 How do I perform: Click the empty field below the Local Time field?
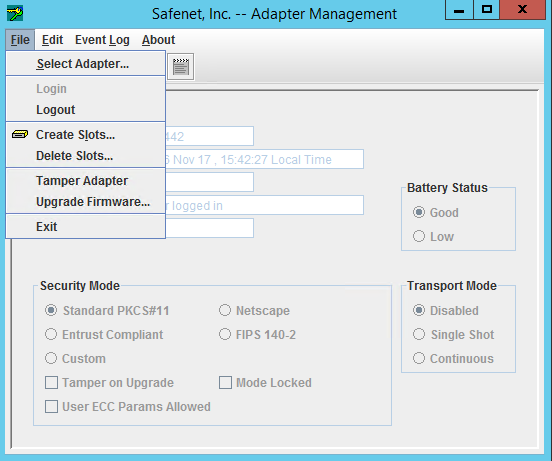[209, 182]
